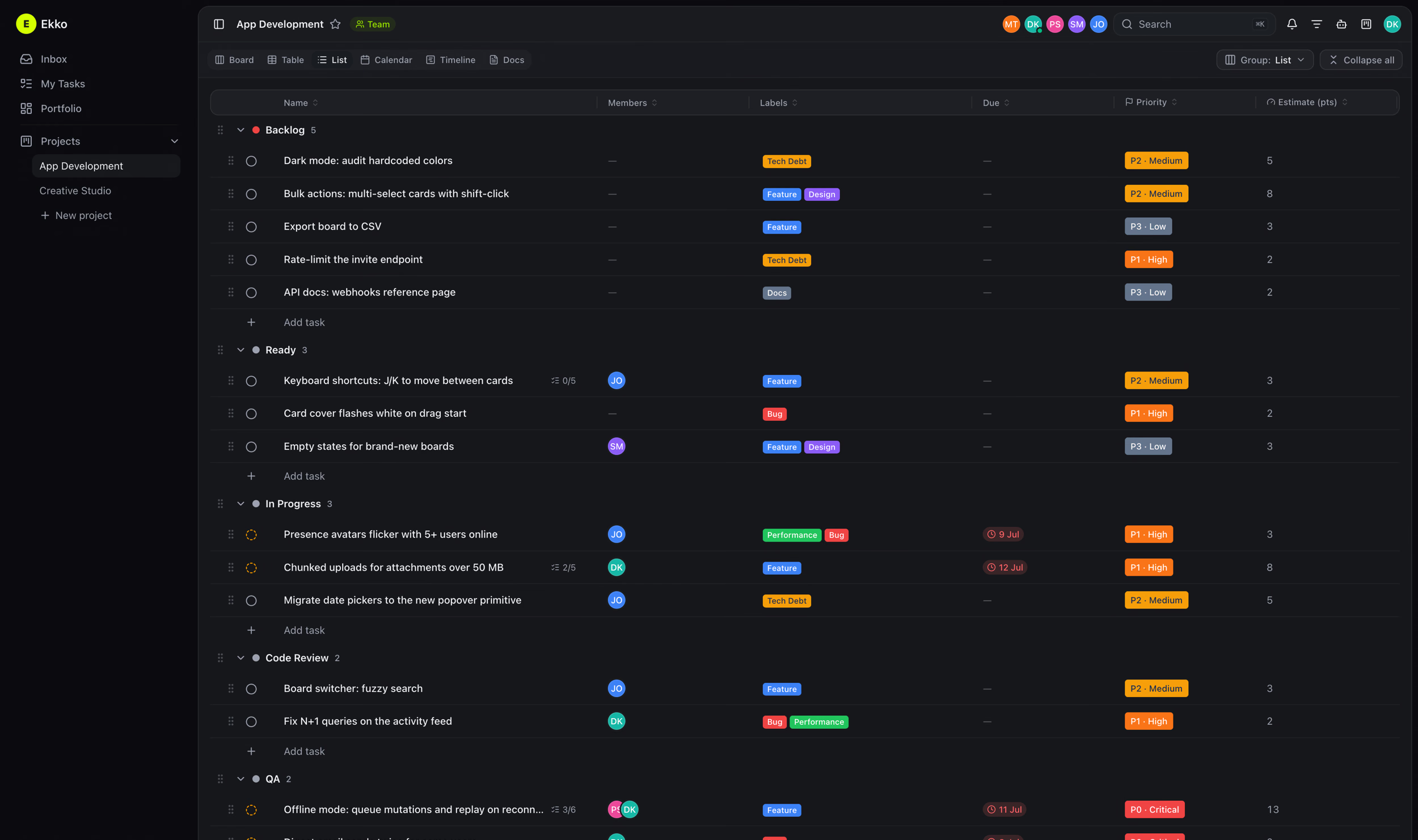Open the board layout icon in header

1366,24
